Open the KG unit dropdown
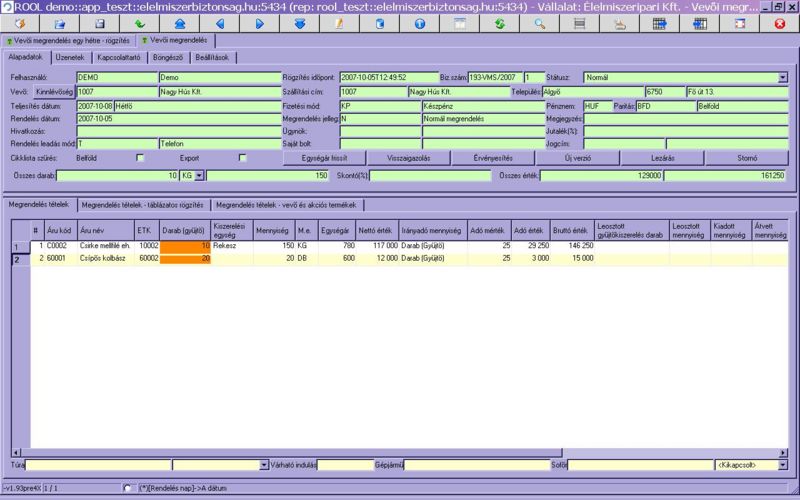The height and width of the screenshot is (500, 800). (x=198, y=175)
